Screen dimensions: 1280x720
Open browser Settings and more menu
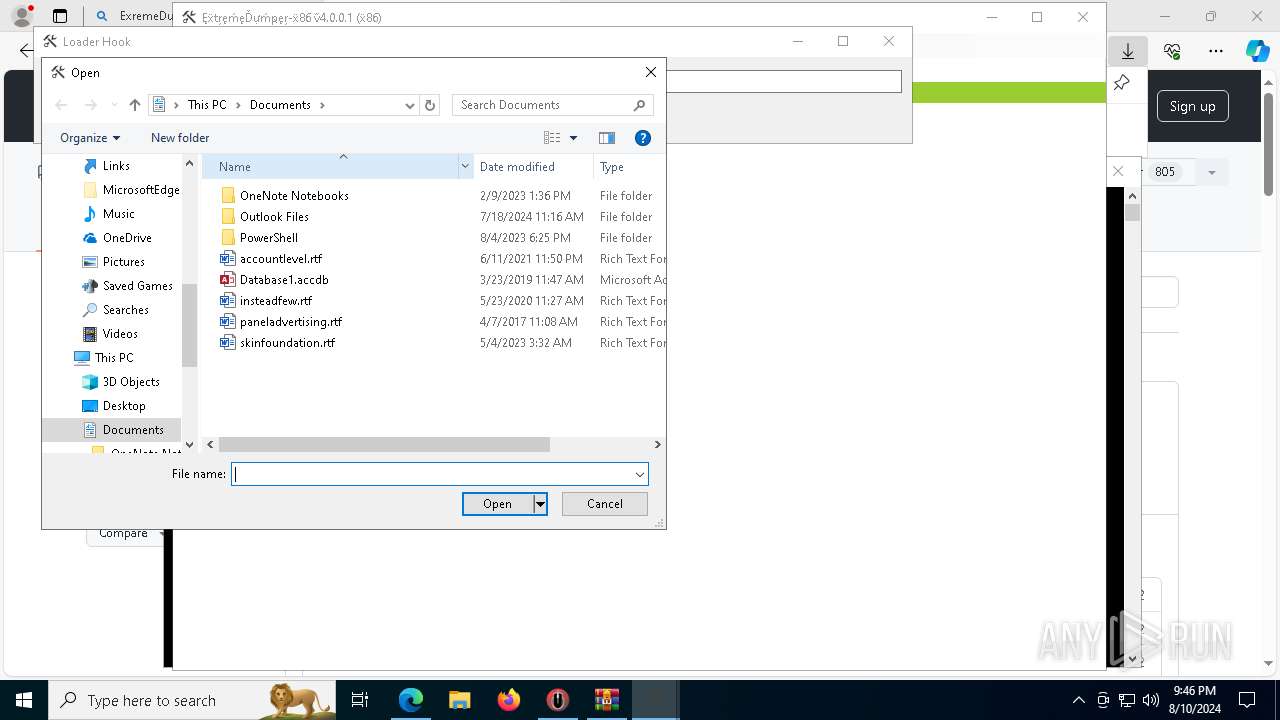point(1215,51)
